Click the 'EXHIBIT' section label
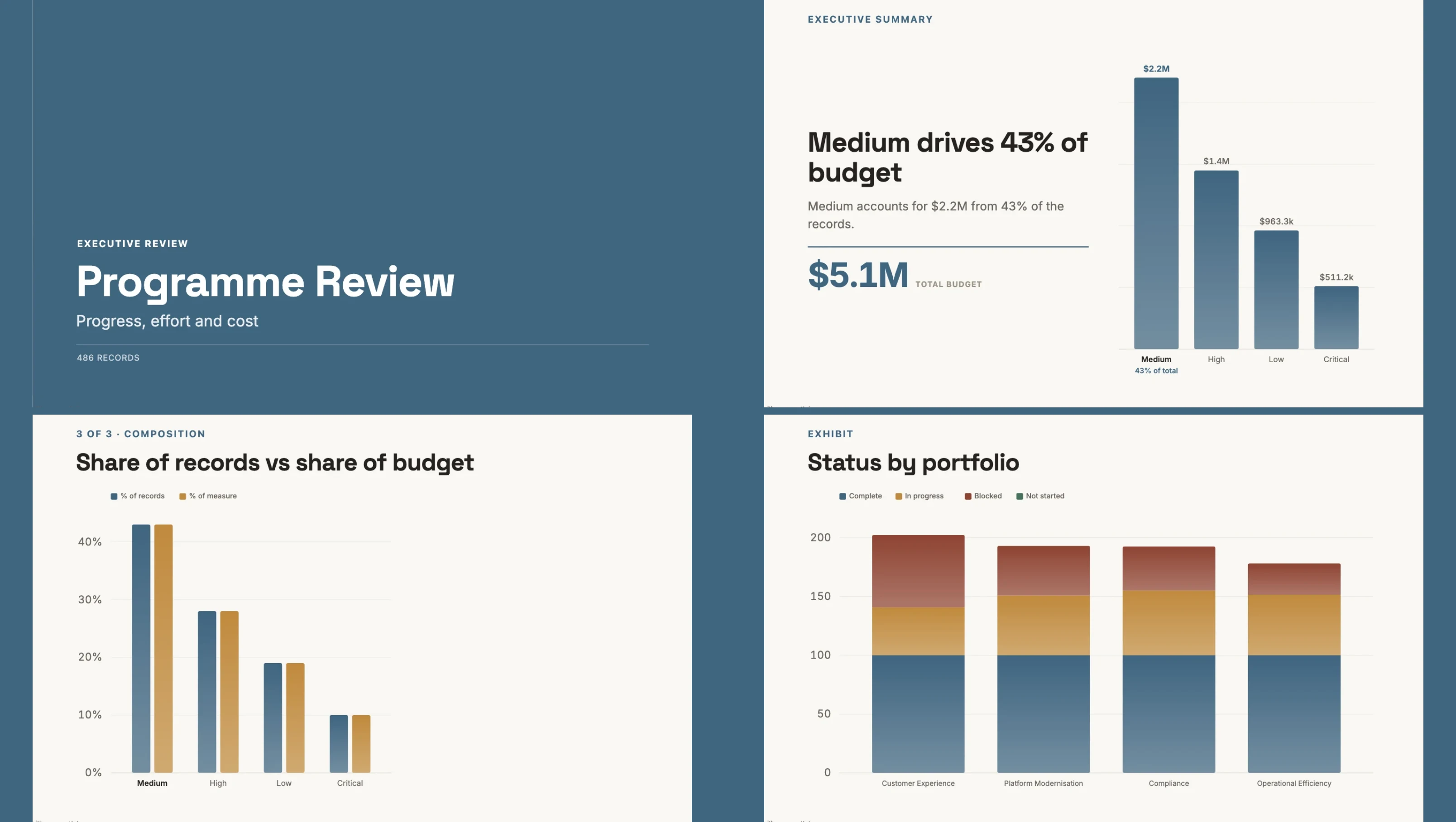This screenshot has height=822, width=1456. [830, 434]
